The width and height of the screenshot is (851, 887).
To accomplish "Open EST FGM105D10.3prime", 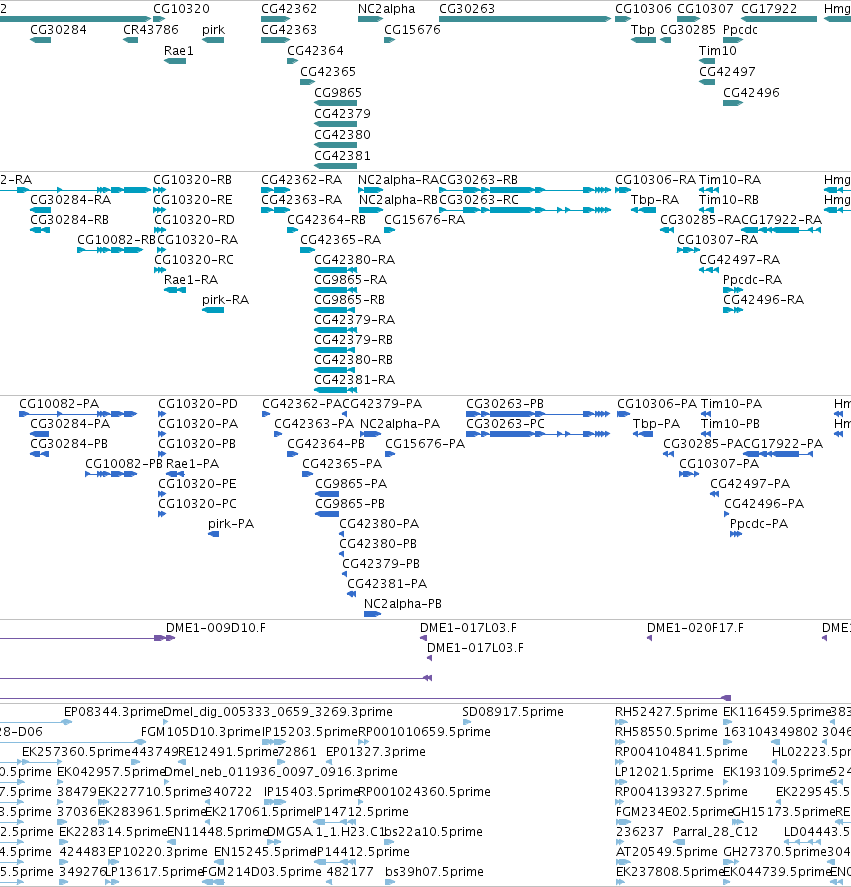I will (200, 732).
